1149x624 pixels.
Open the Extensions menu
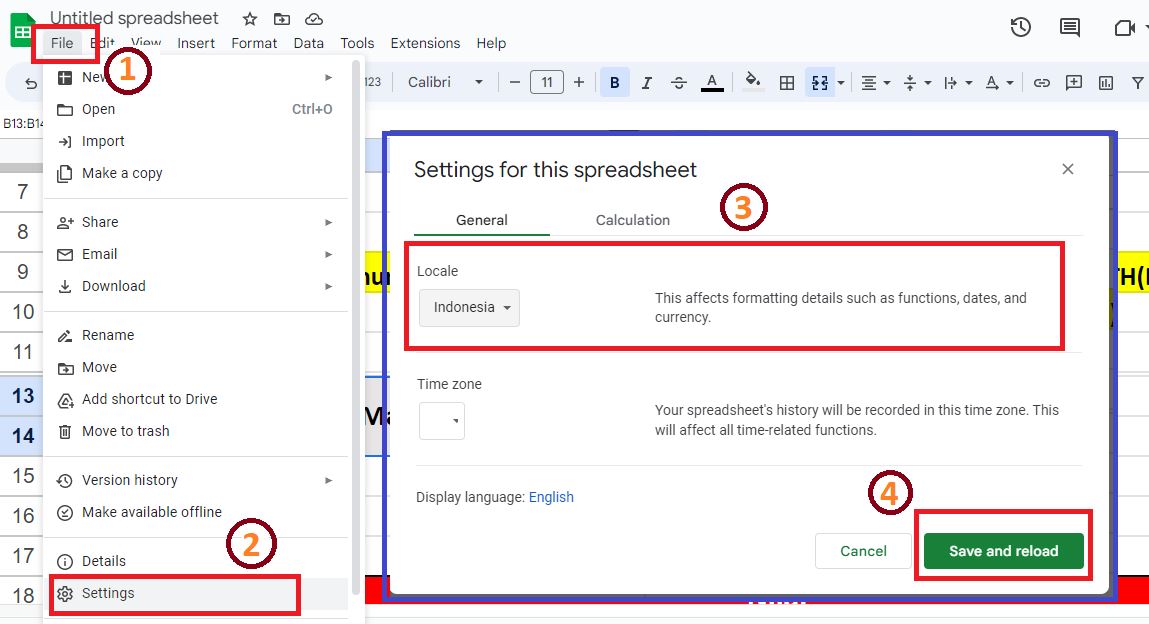(x=425, y=43)
